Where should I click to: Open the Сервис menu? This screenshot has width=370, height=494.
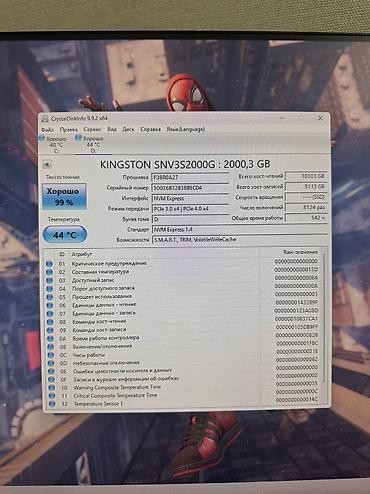point(92,129)
